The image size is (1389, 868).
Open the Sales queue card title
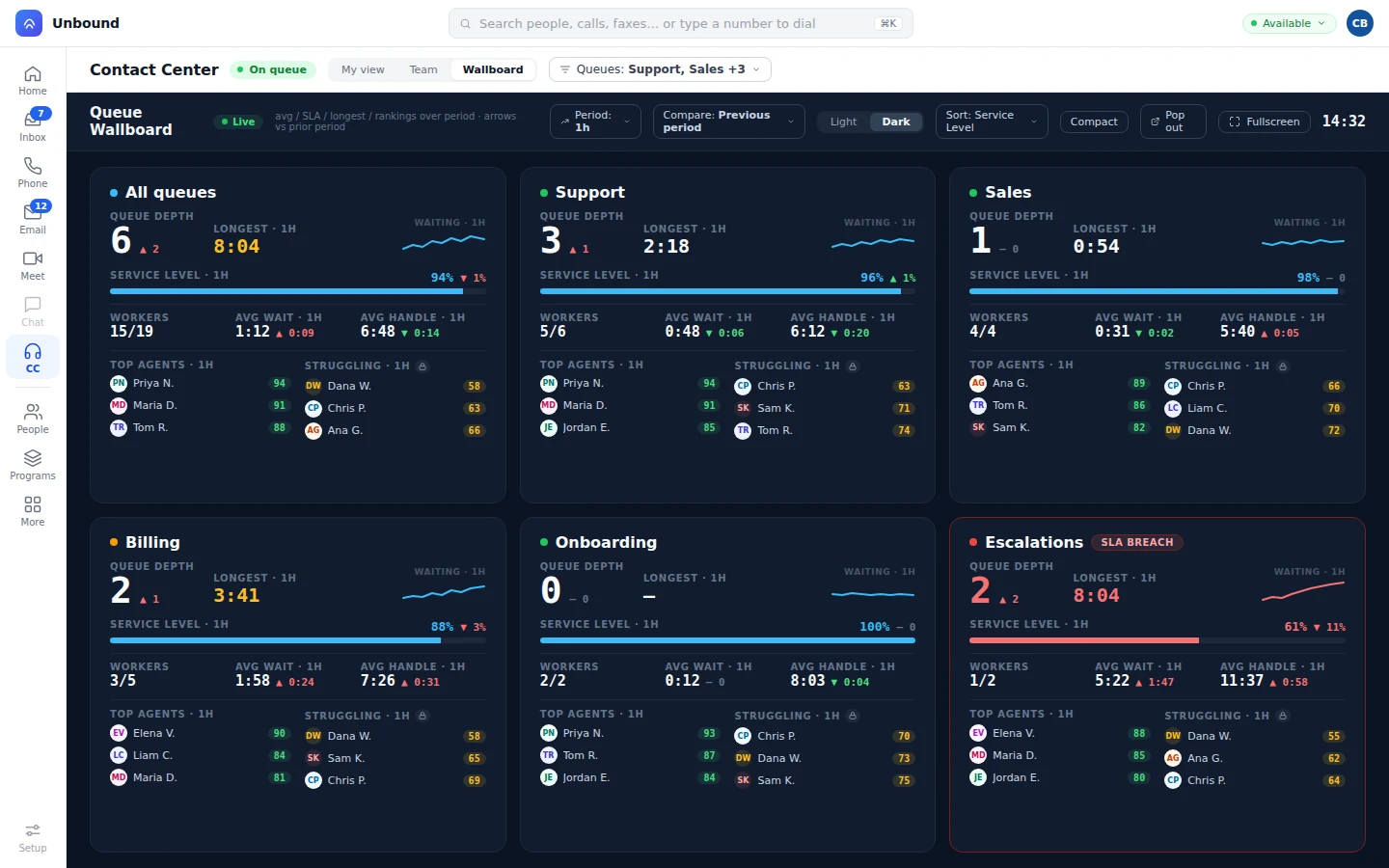tap(1008, 192)
